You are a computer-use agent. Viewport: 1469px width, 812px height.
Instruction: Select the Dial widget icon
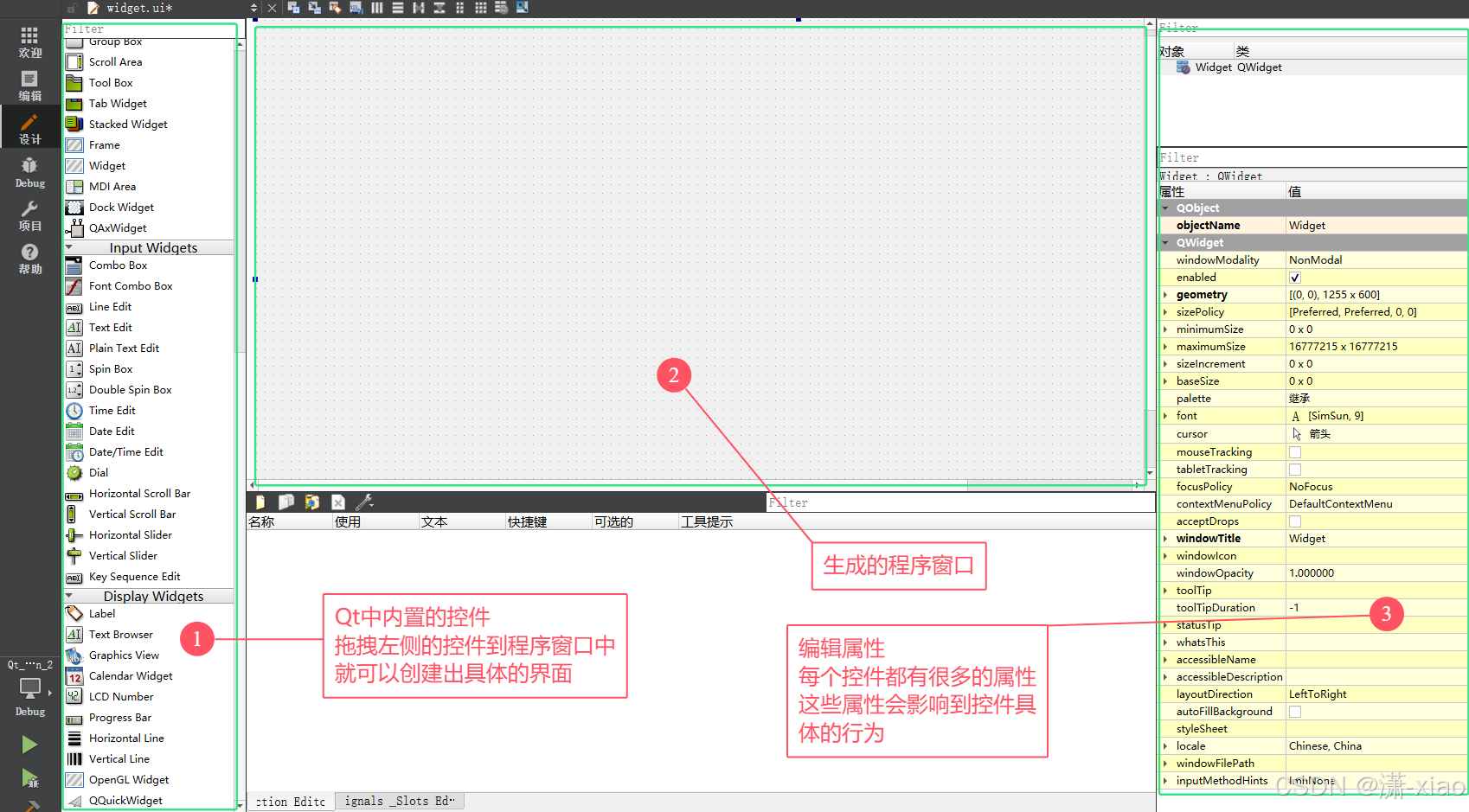coord(74,473)
